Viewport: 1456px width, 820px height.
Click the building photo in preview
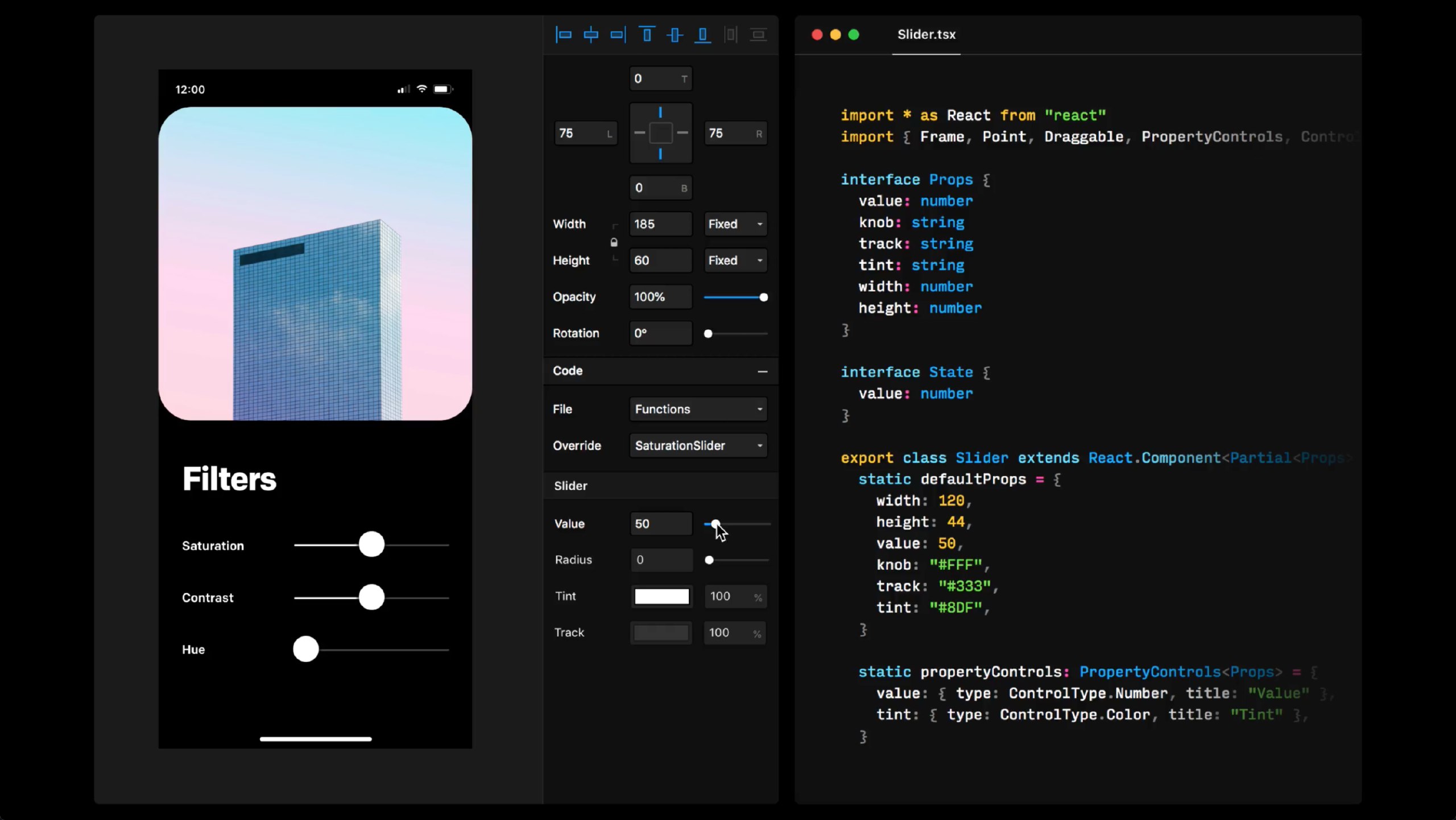click(x=315, y=264)
